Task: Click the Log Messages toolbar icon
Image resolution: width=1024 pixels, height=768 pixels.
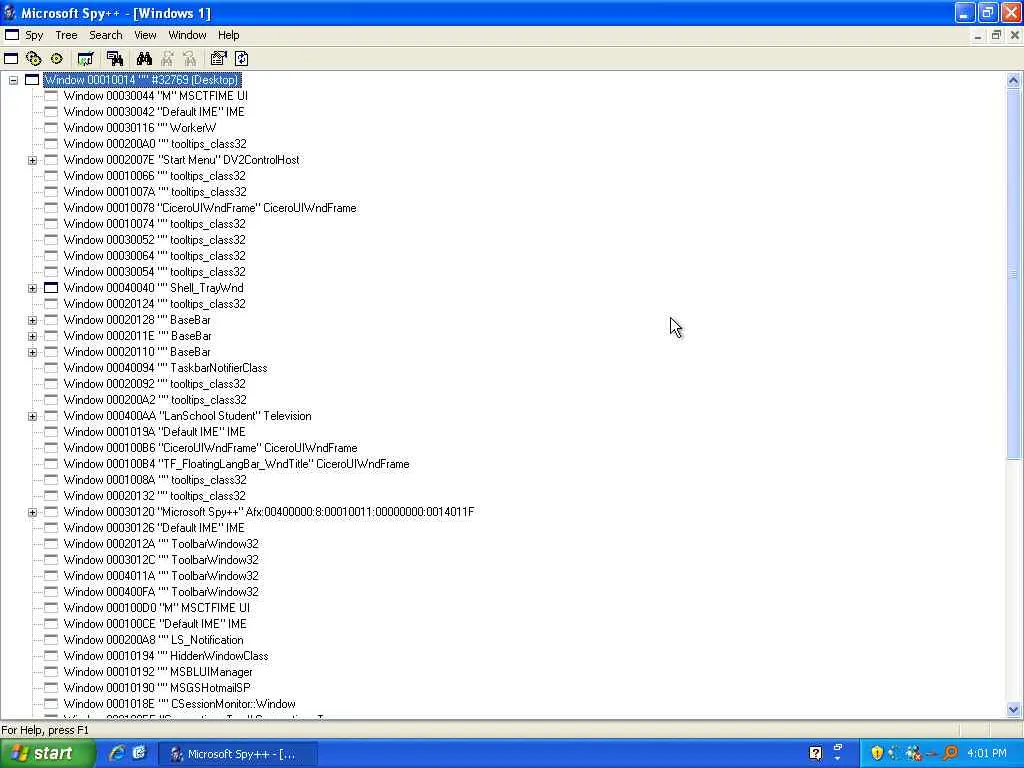Action: coord(86,59)
